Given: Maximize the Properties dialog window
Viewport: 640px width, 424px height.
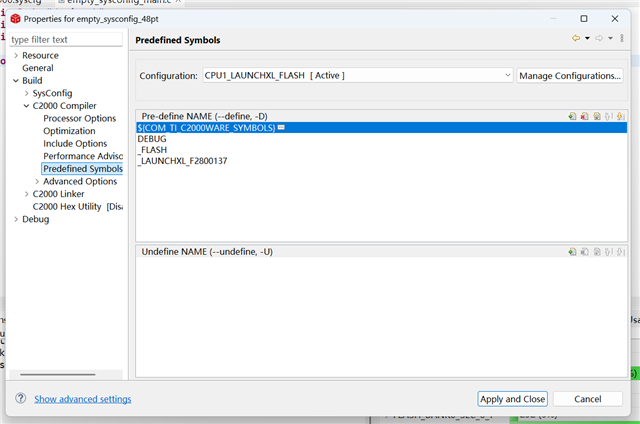Looking at the screenshot, I should (x=584, y=19).
